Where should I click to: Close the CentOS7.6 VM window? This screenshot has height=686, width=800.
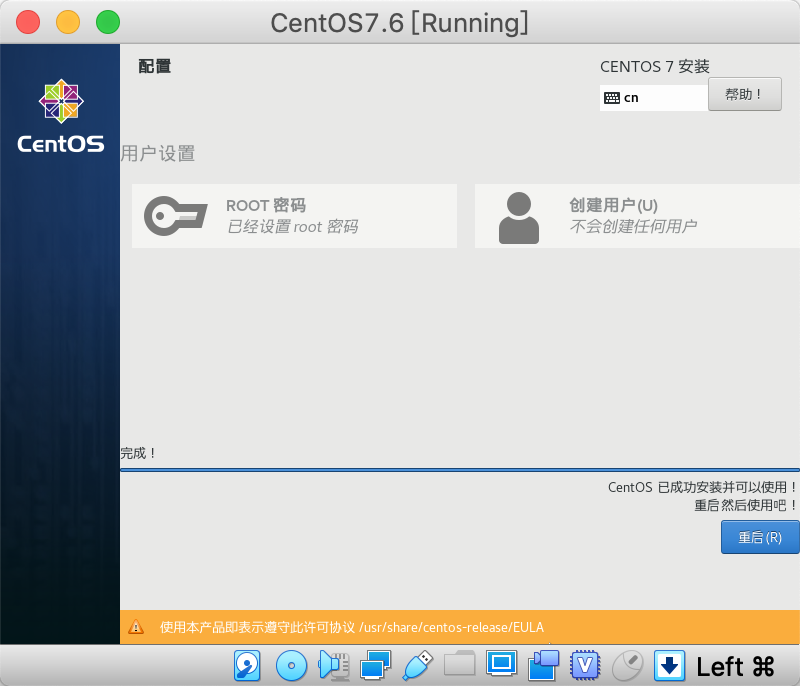[x=28, y=23]
